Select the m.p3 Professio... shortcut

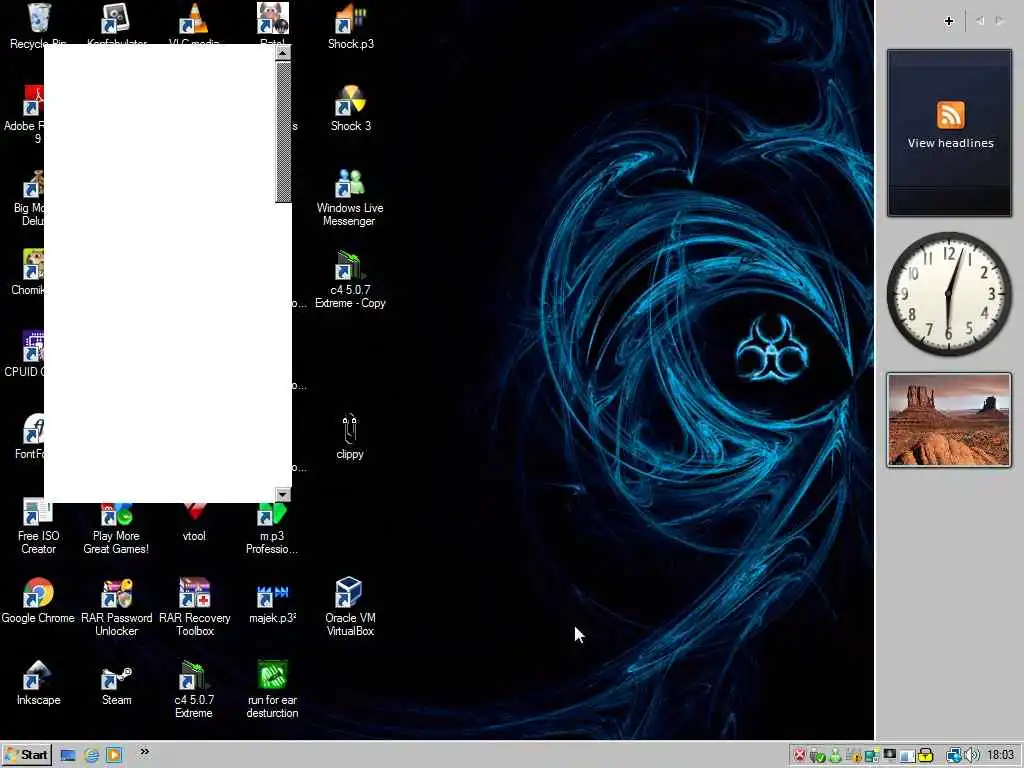click(x=272, y=529)
